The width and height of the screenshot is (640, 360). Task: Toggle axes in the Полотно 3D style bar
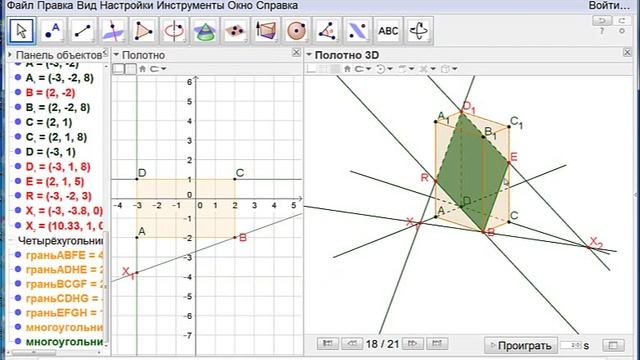pyautogui.click(x=312, y=69)
